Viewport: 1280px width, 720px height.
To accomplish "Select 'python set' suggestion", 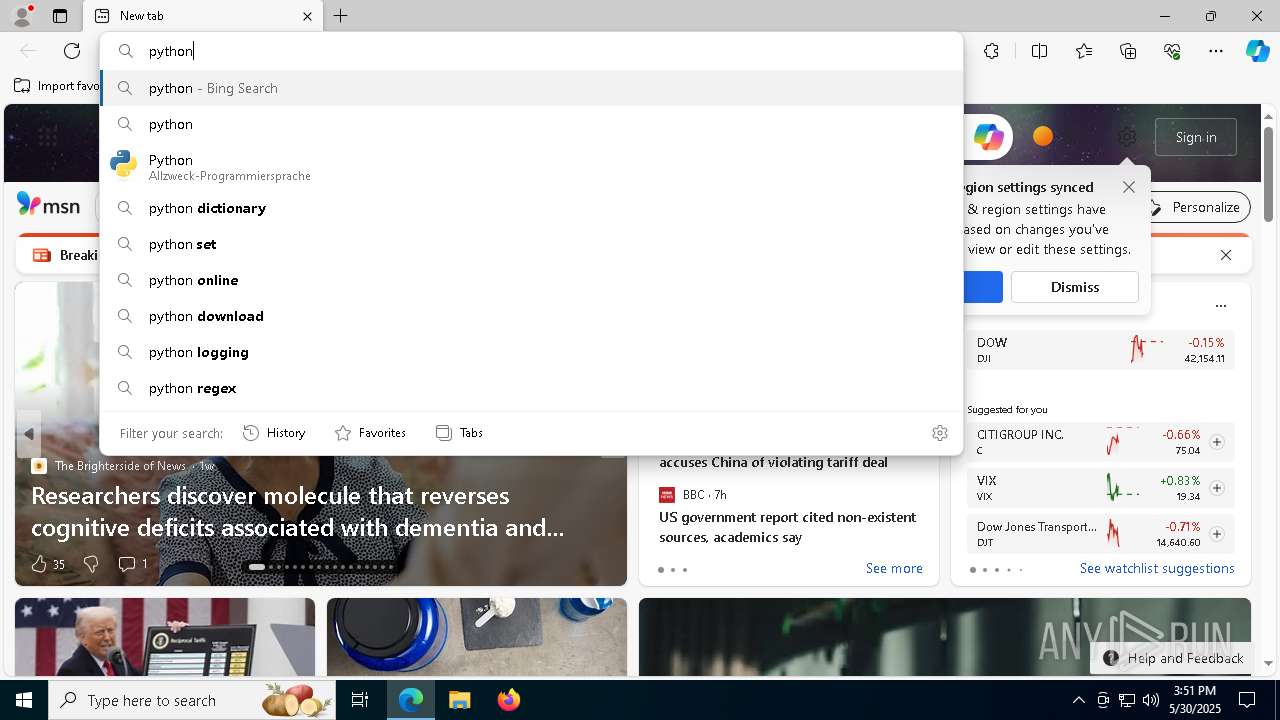I will coord(531,244).
